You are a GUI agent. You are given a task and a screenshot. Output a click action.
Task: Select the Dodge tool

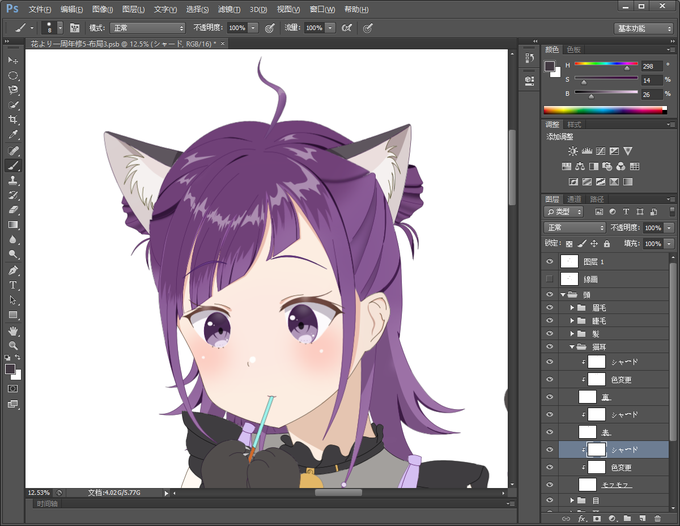click(13, 254)
